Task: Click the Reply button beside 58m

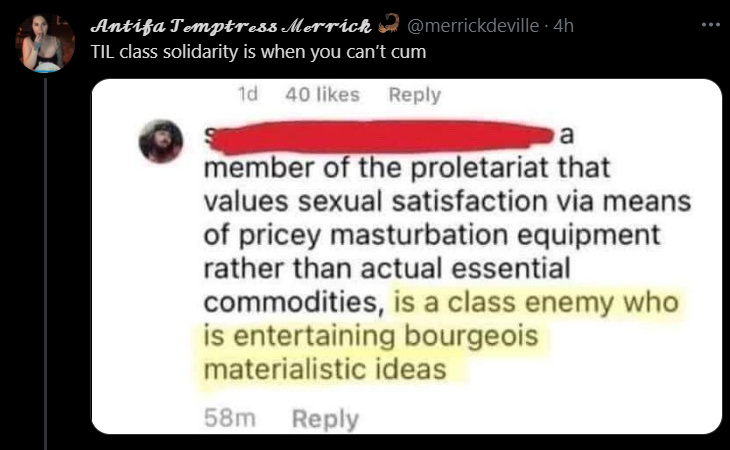Action: [x=325, y=418]
